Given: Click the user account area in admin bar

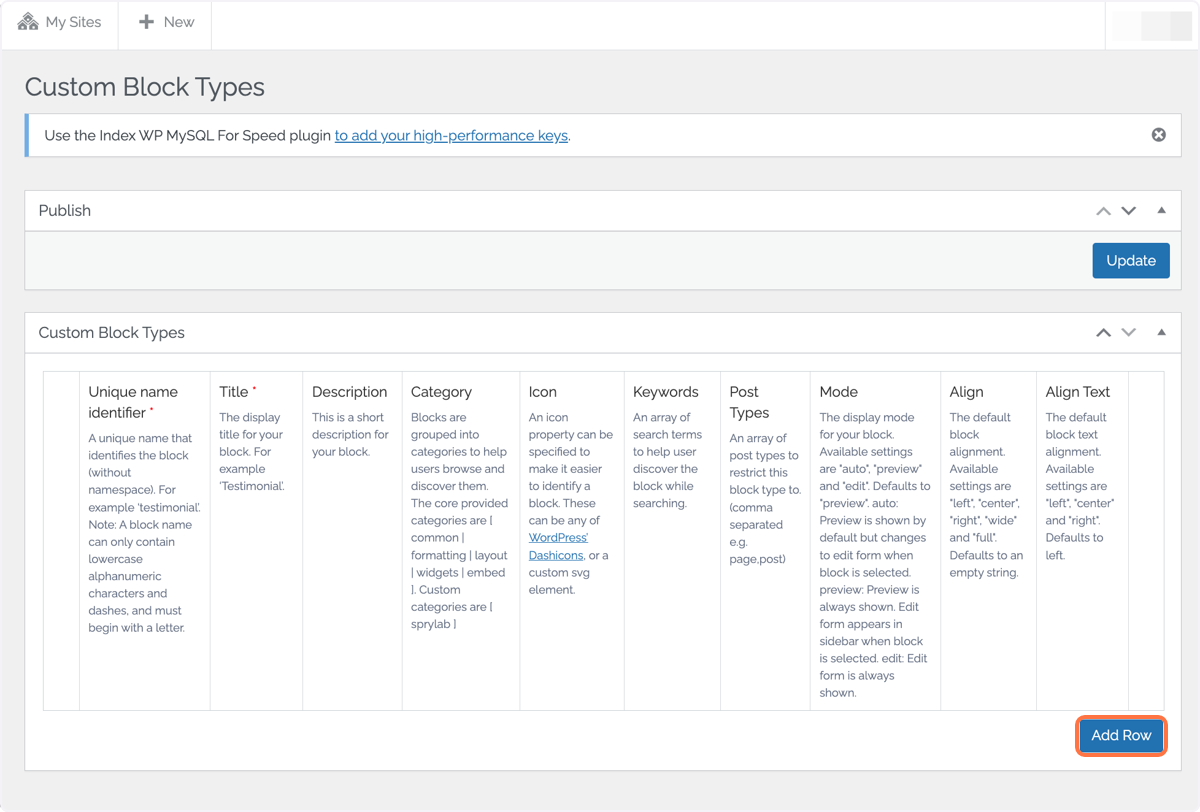Looking at the screenshot, I should click(x=1151, y=25).
